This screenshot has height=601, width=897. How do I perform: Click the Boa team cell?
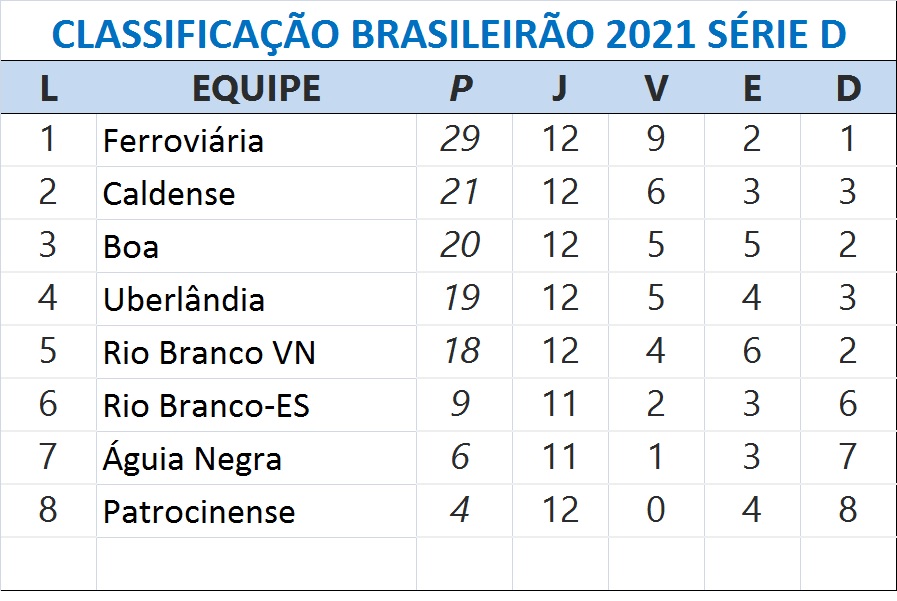tap(131, 246)
